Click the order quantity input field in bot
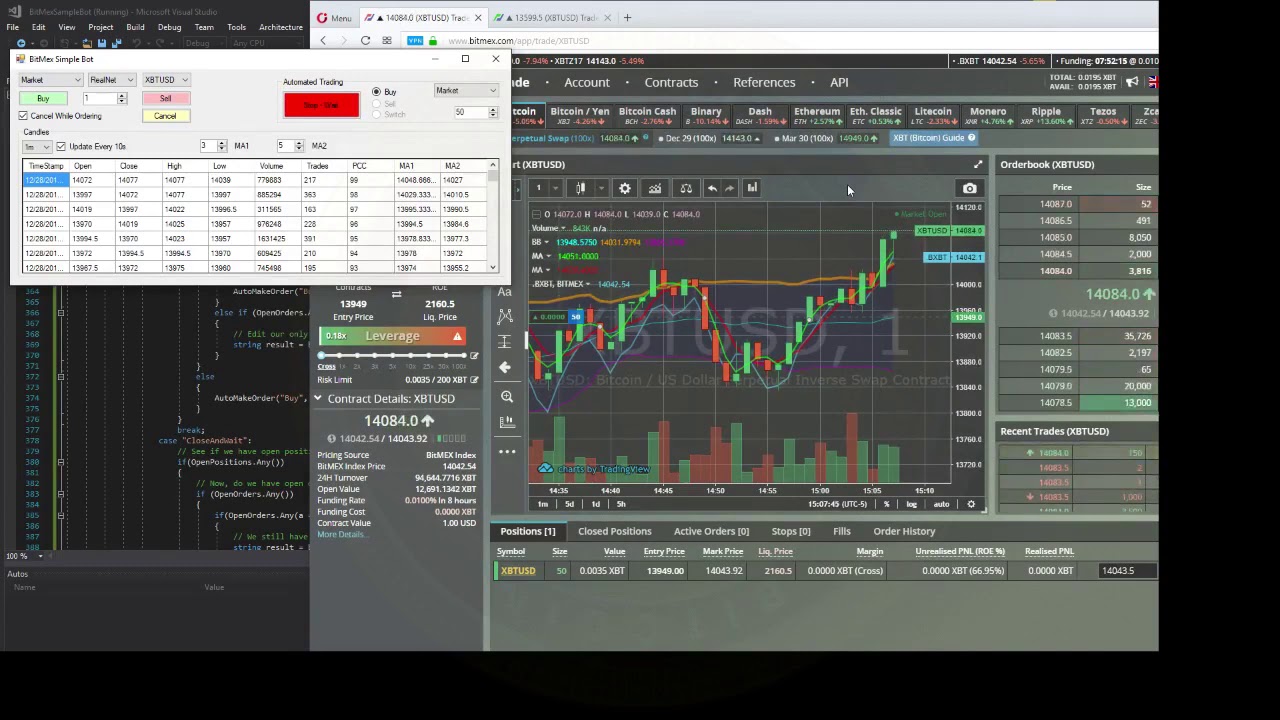1280x720 pixels. click(100, 98)
